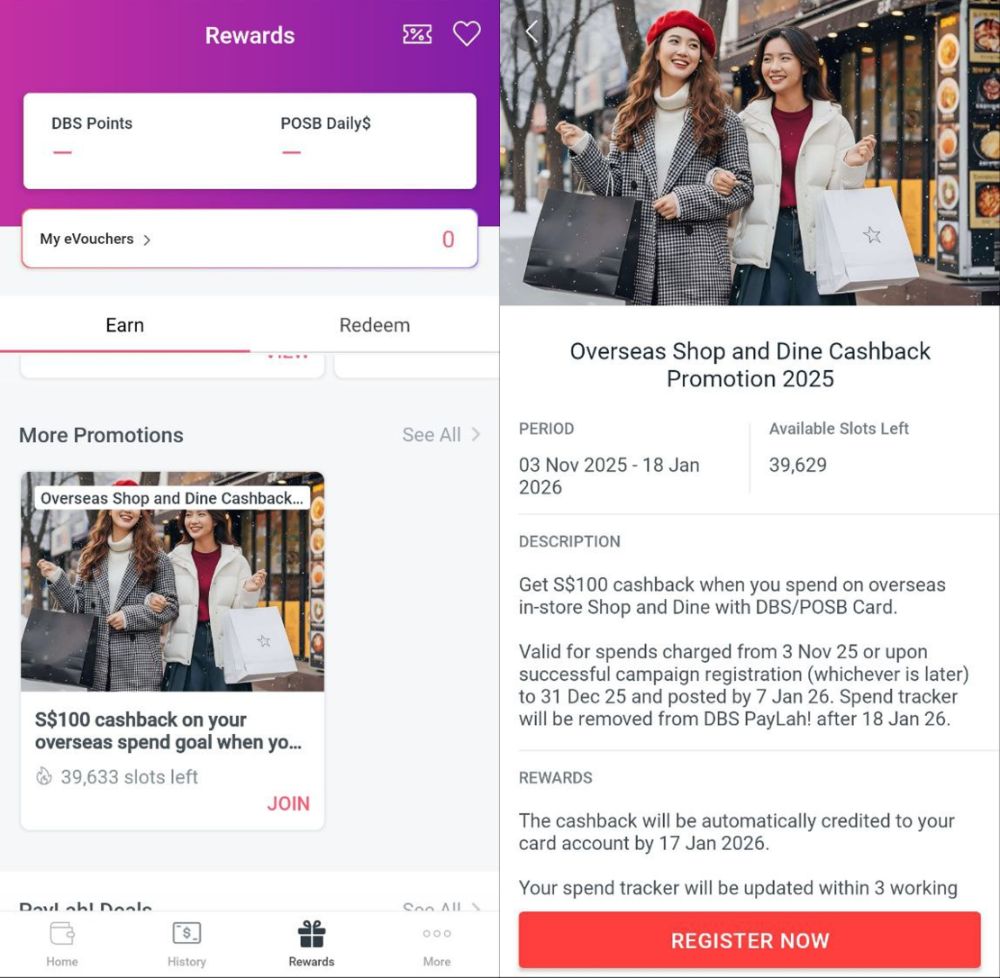Click JOIN on the cashback promotion card

[288, 803]
